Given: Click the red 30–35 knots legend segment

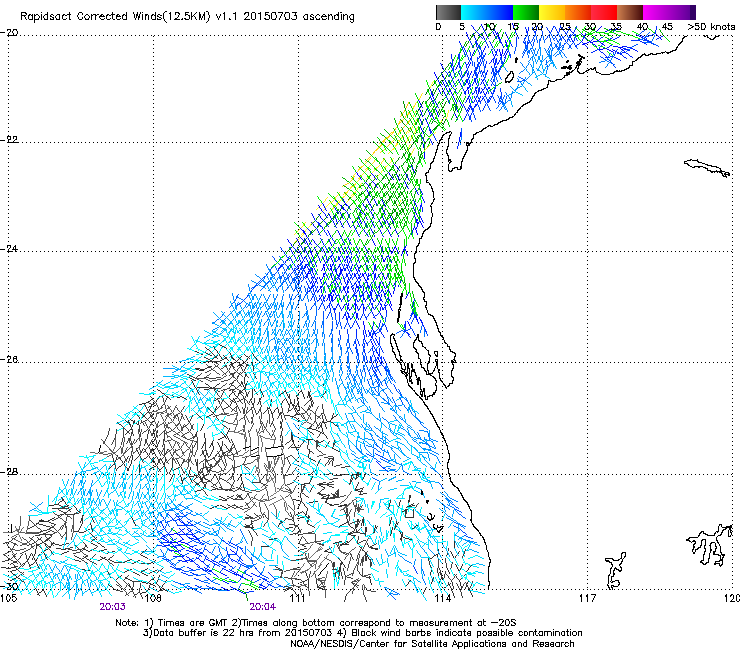Looking at the screenshot, I should (604, 12).
